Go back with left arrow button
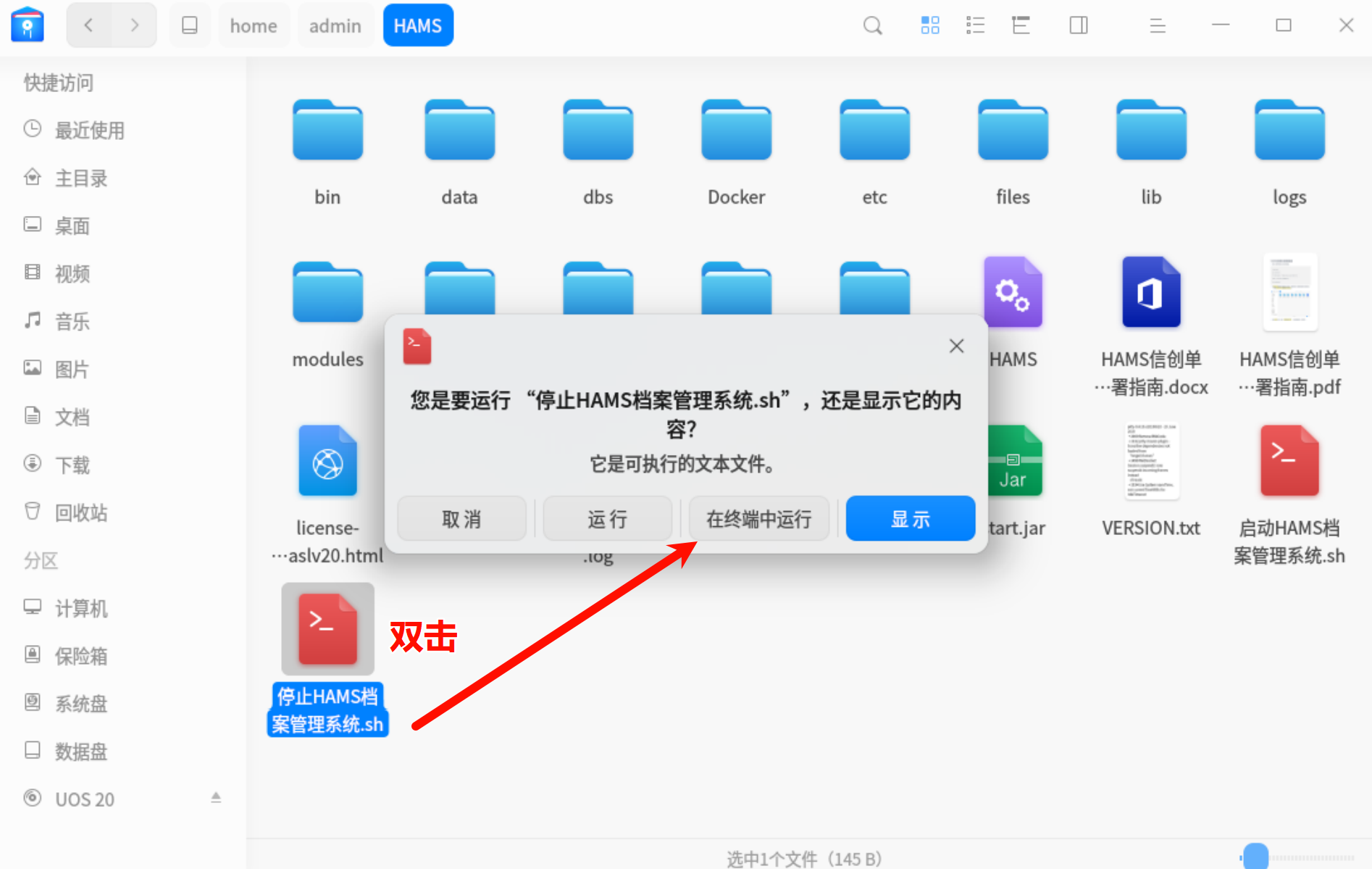Image resolution: width=1372 pixels, height=869 pixels. coord(89,25)
